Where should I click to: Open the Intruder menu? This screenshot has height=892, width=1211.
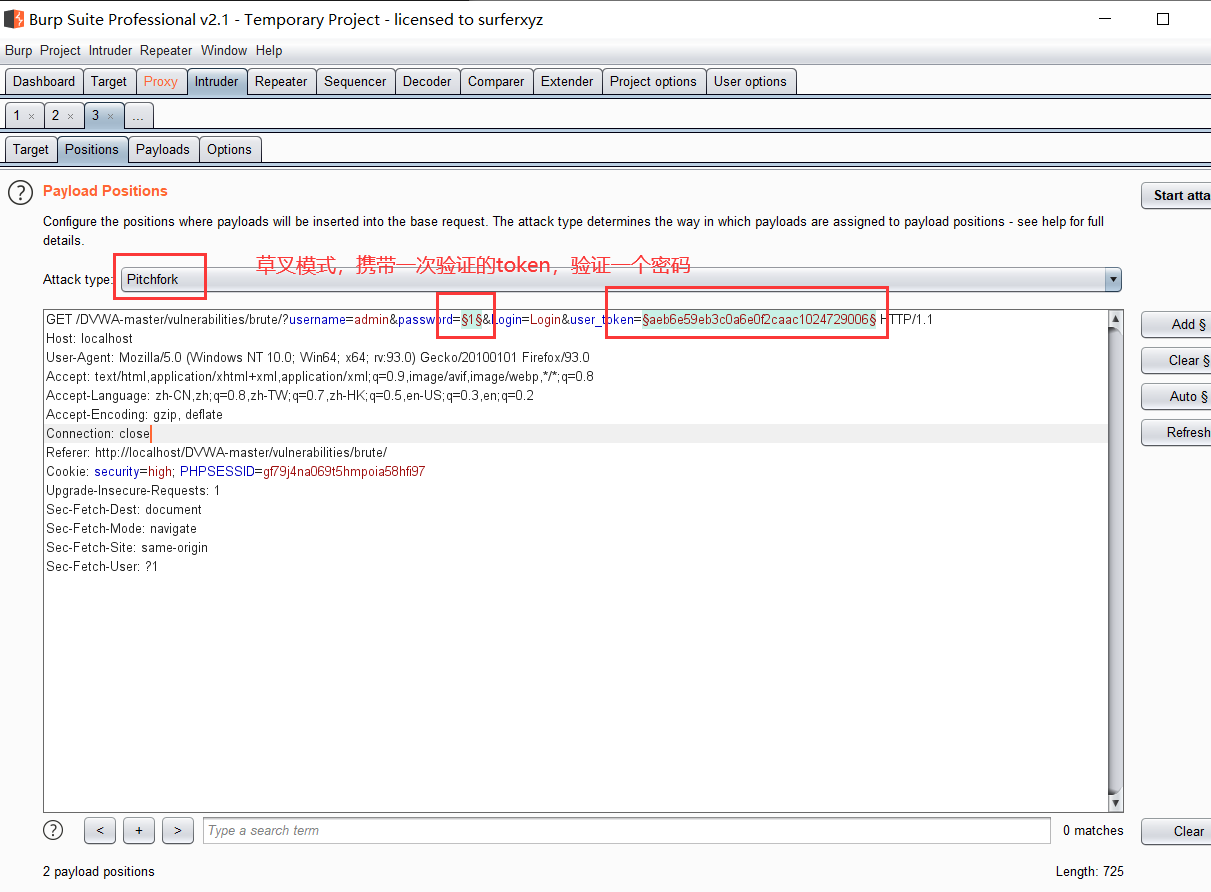110,50
